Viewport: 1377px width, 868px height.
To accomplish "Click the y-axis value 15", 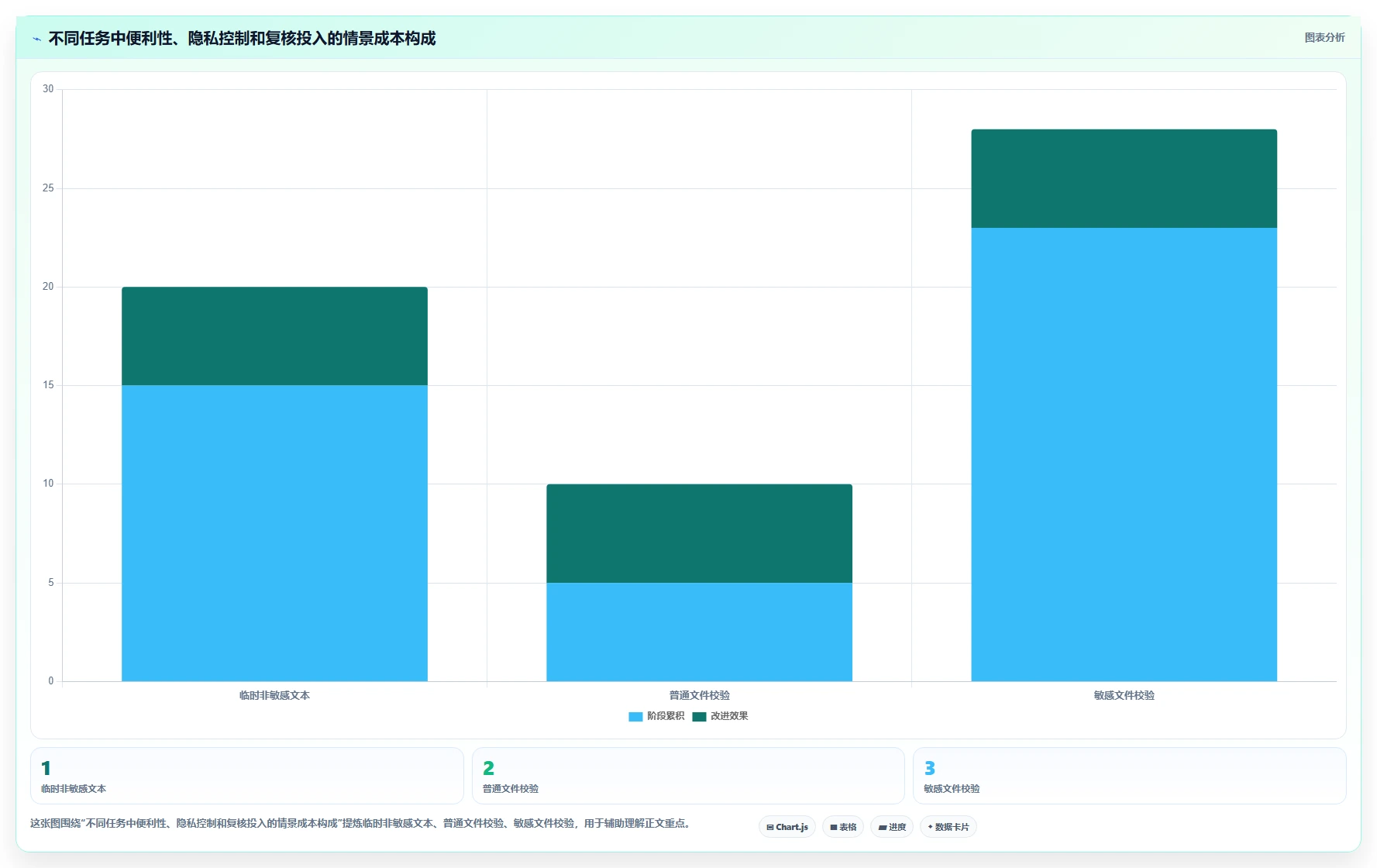I will tap(48, 385).
